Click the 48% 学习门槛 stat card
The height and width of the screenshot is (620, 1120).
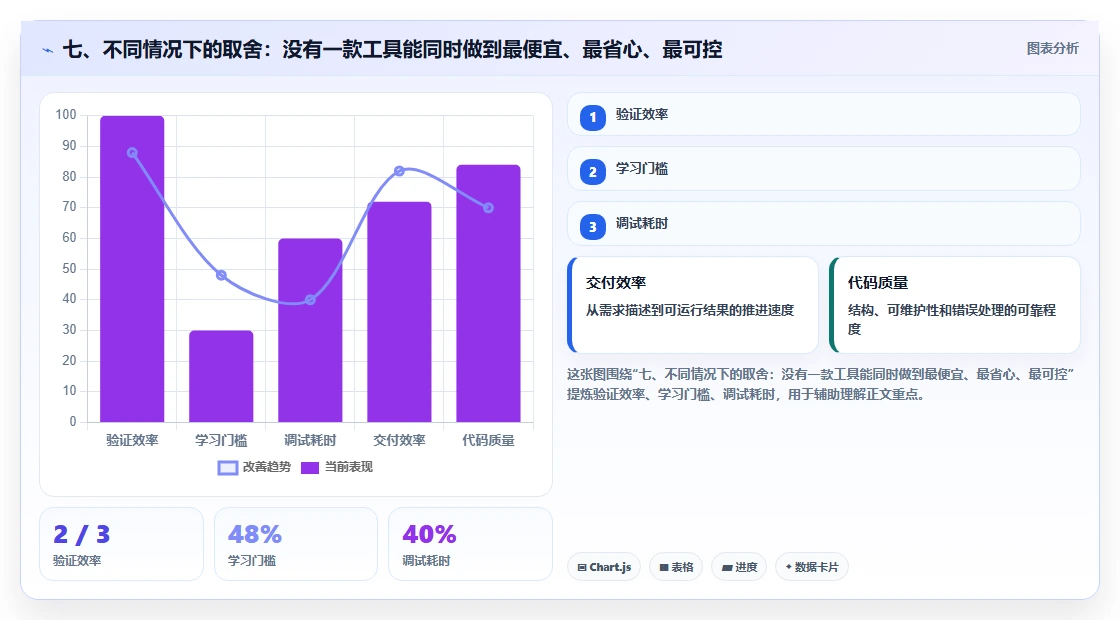tap(296, 544)
